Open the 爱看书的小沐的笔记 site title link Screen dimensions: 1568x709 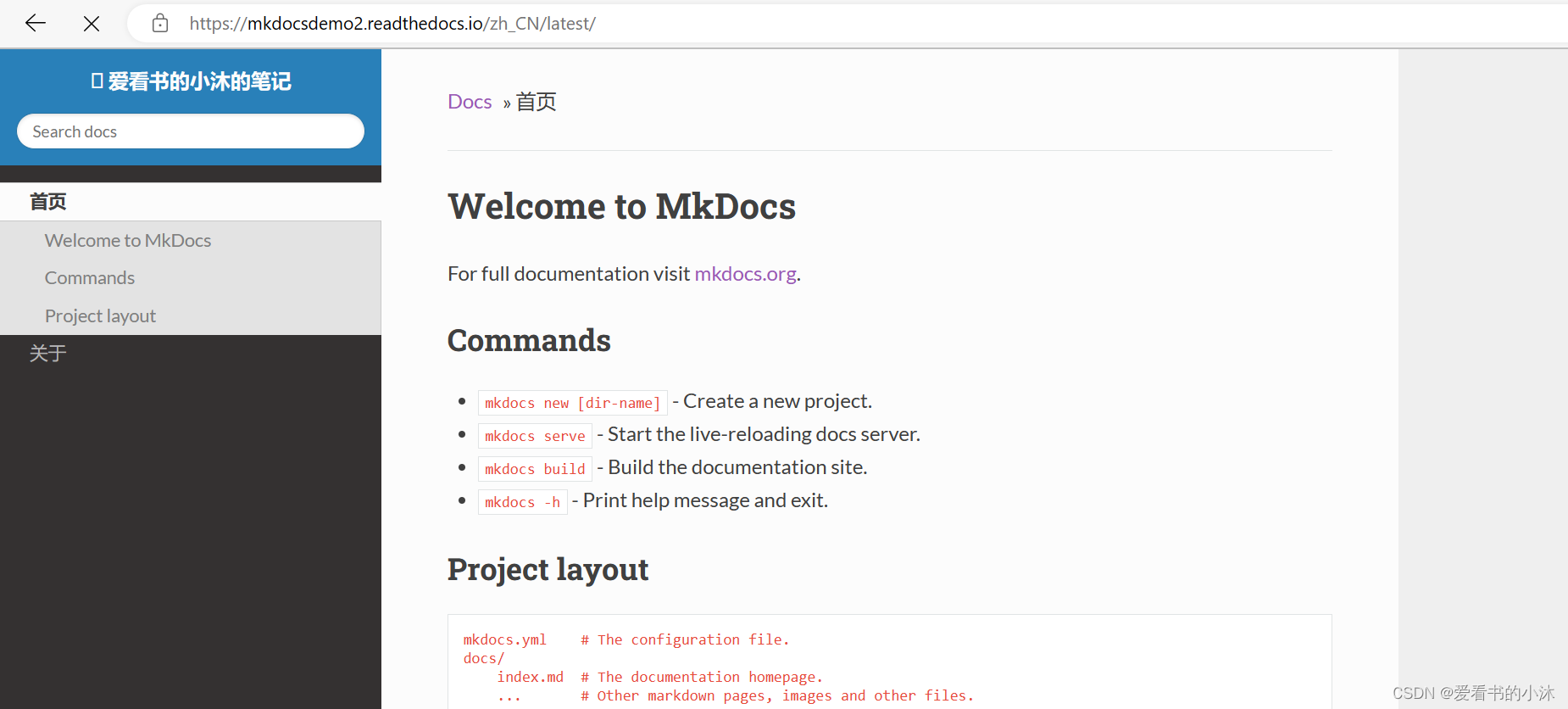coord(191,81)
